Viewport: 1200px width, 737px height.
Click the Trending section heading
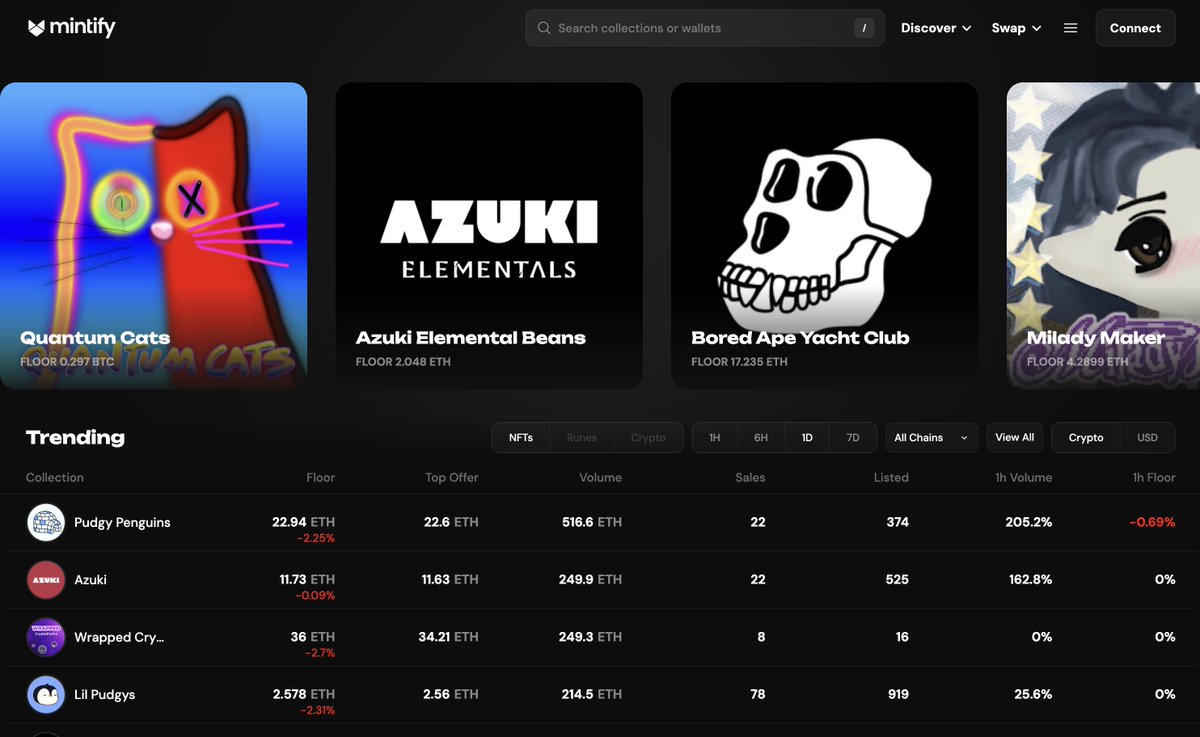pos(75,438)
